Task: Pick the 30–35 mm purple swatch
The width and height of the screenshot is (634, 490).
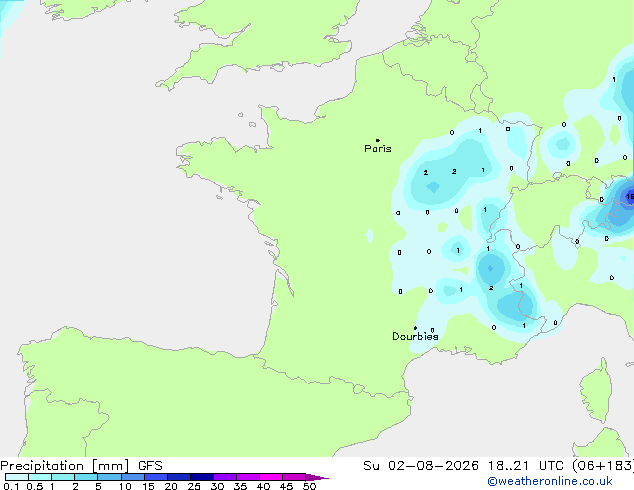Action: point(224,477)
